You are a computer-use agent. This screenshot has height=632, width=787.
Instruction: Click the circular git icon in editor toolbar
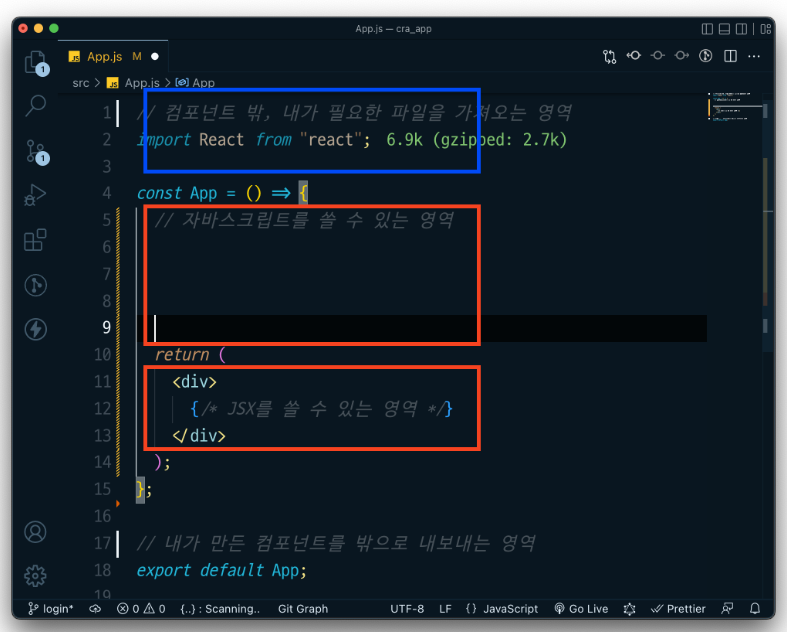pos(706,56)
